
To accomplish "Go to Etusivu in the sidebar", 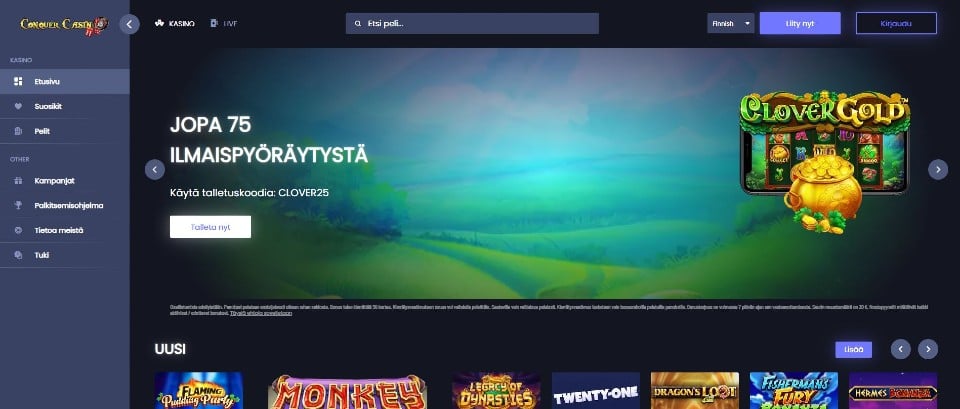I will (64, 81).
